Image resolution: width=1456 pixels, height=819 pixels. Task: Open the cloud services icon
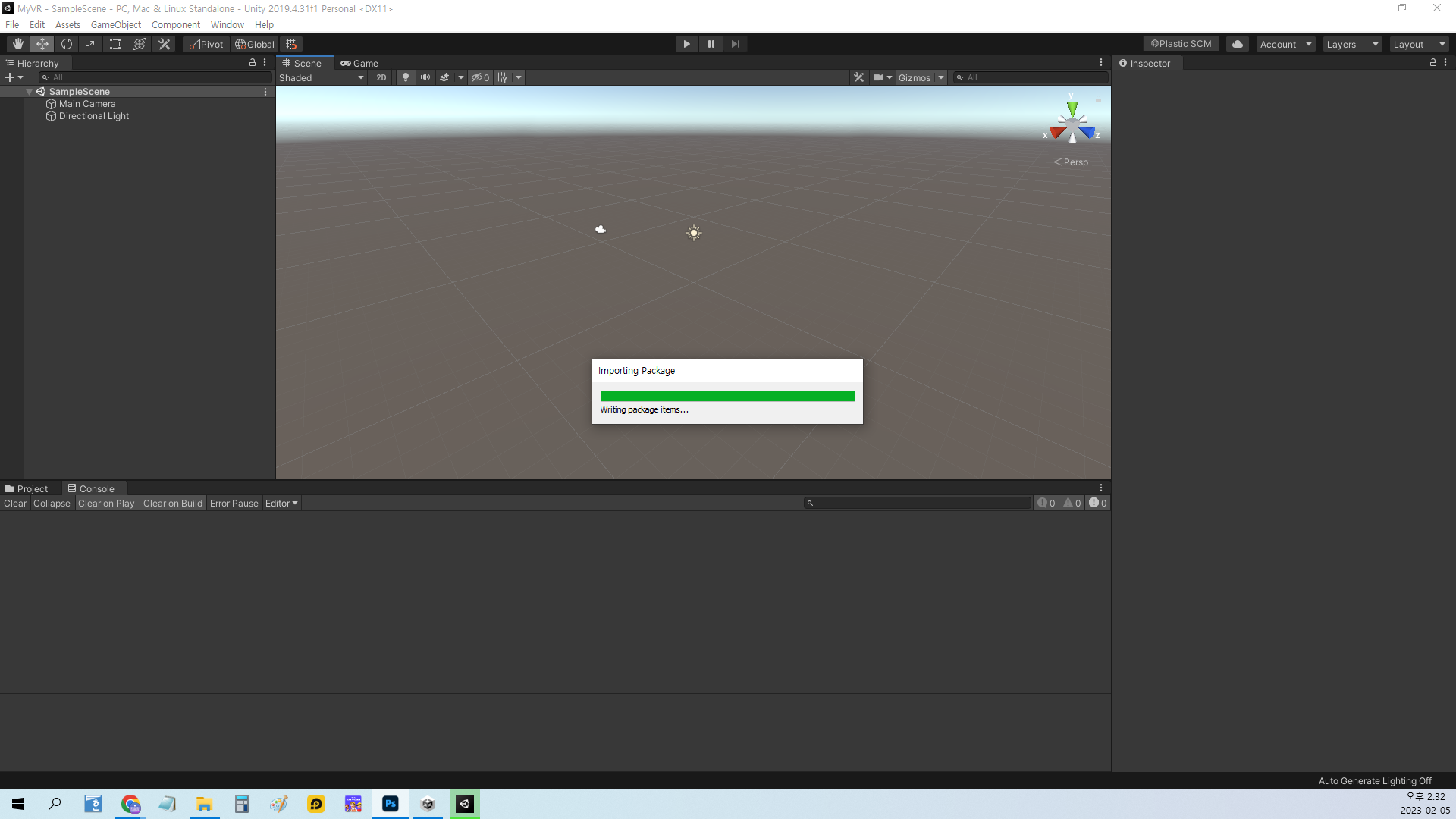point(1237,44)
